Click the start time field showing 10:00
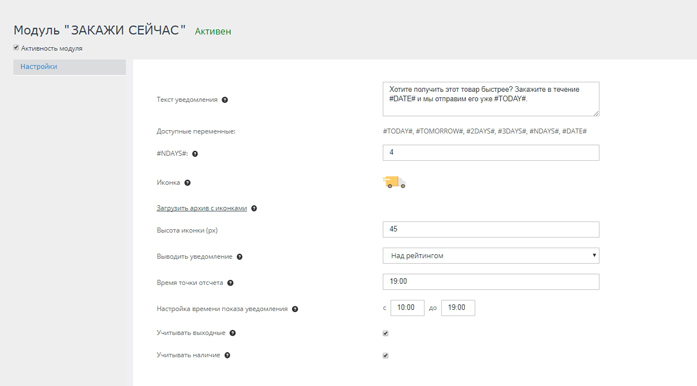 pos(407,308)
